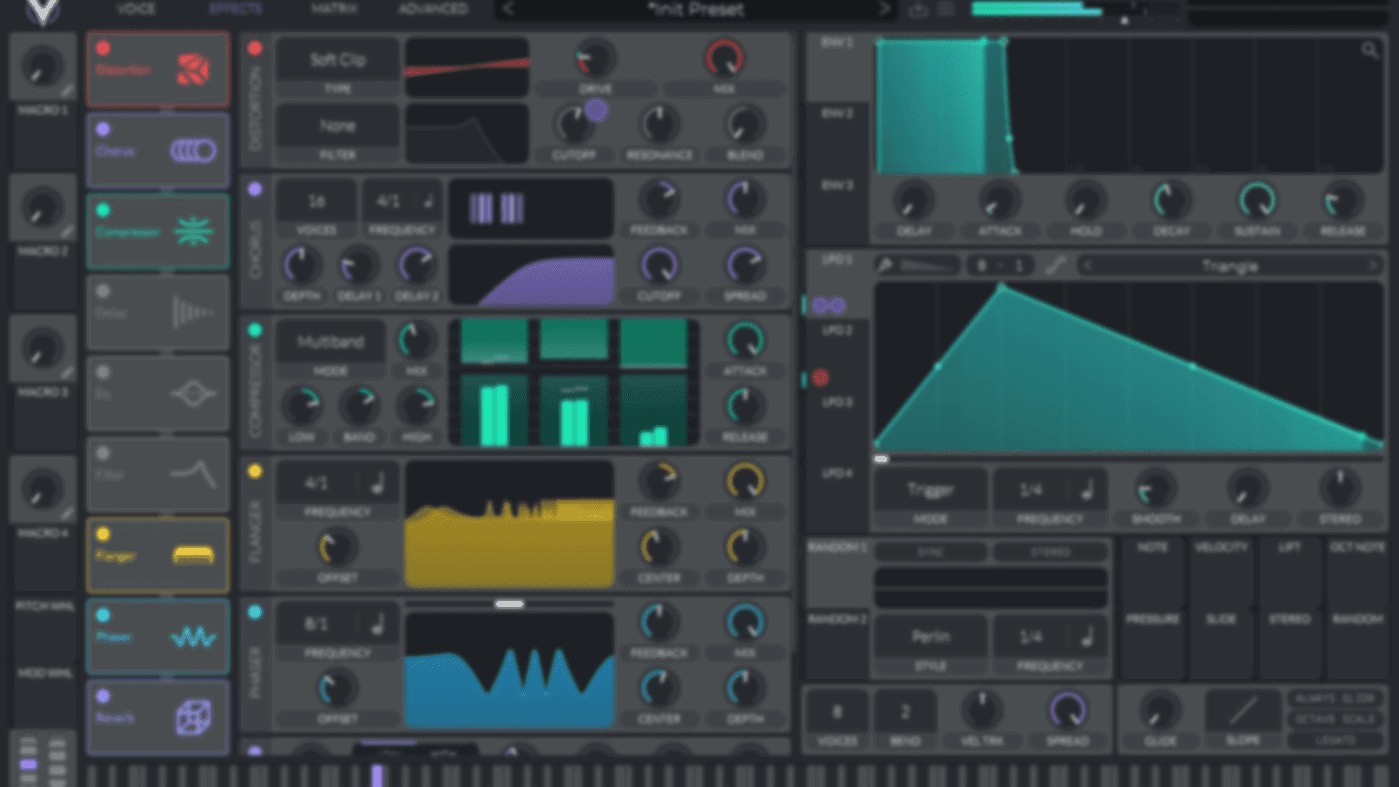Select the ENV 2 tab
The width and height of the screenshot is (1399, 787).
(838, 114)
